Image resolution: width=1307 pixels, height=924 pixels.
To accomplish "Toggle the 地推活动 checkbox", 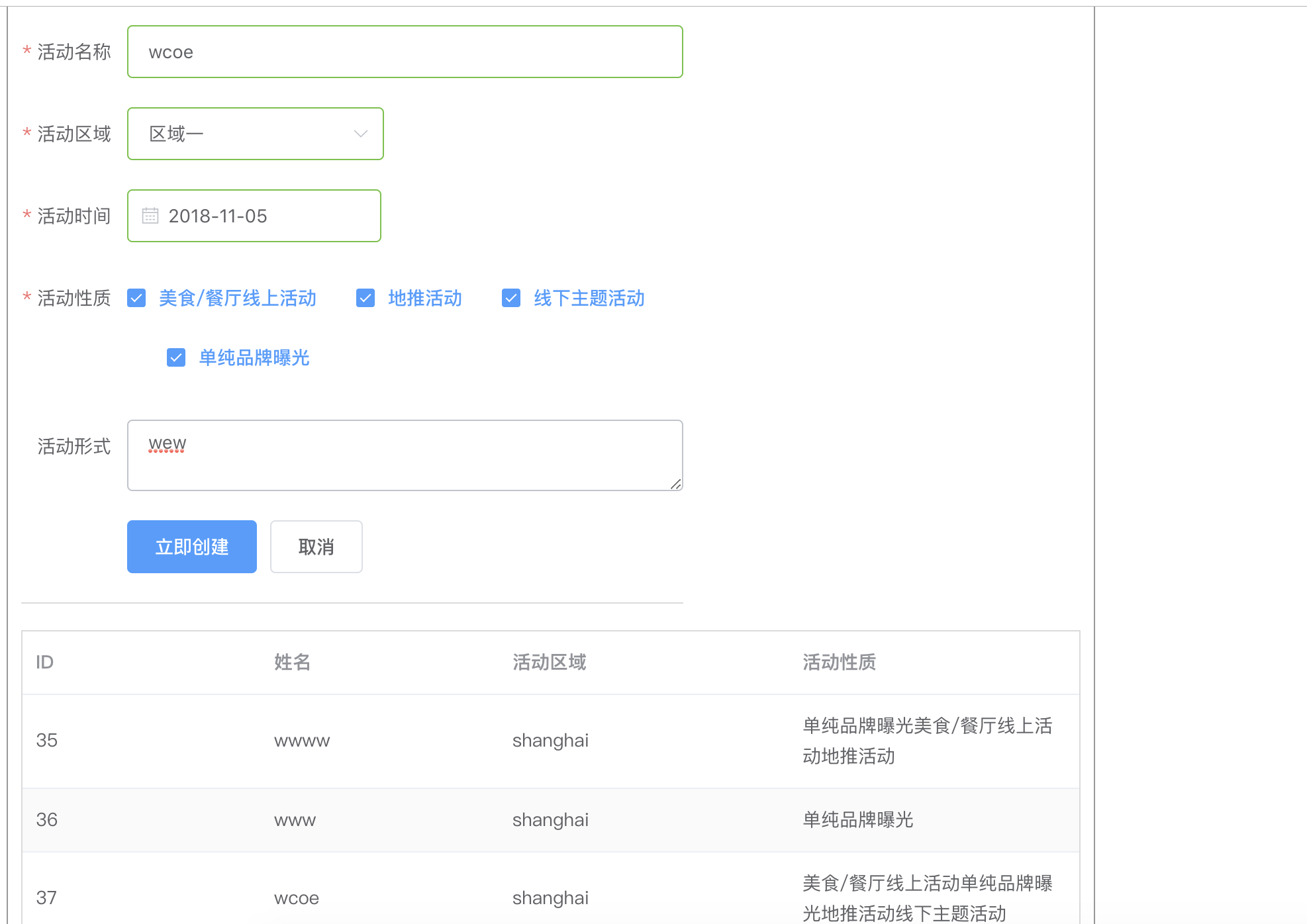I will (365, 299).
